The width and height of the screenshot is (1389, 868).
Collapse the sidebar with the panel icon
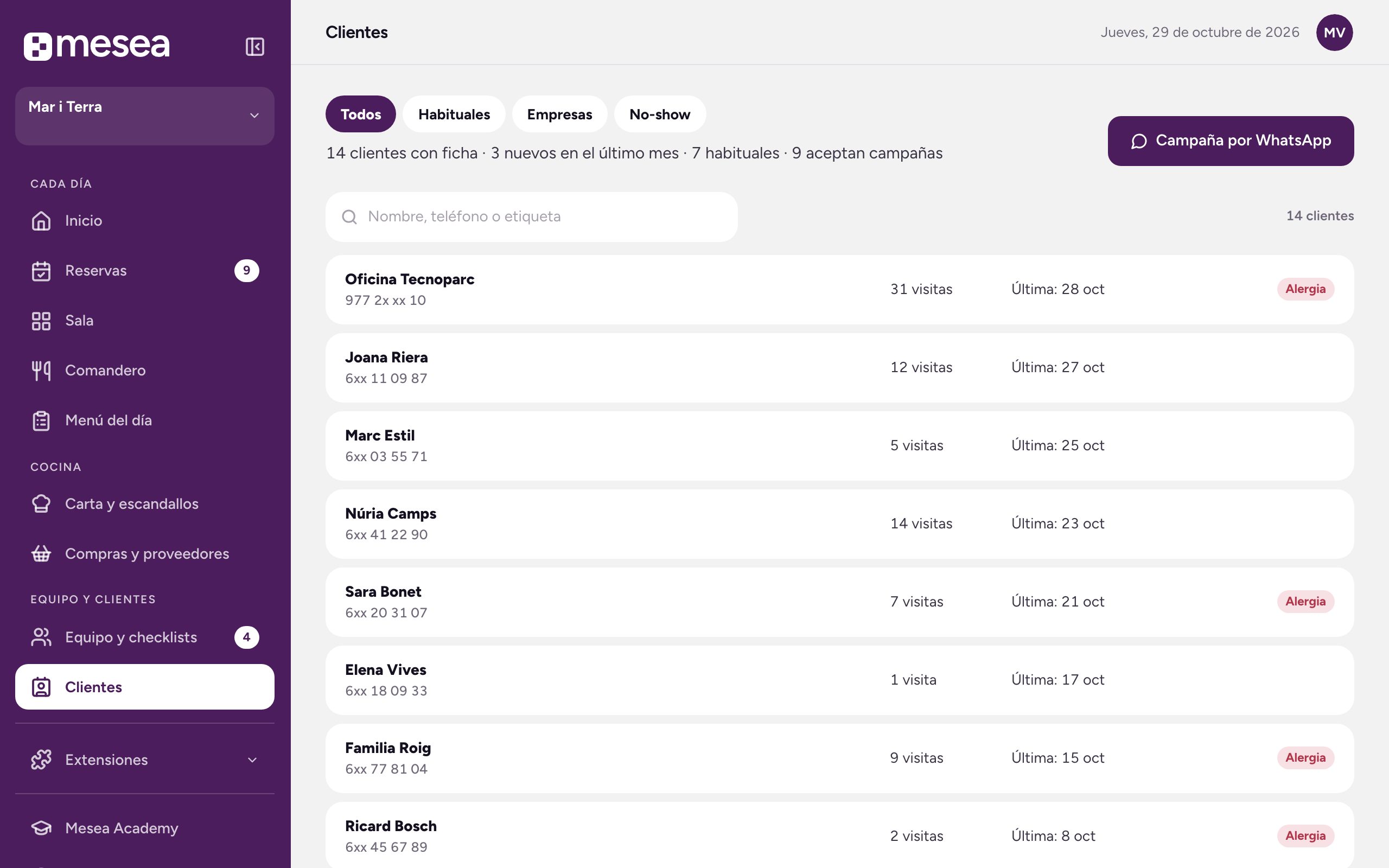click(254, 47)
